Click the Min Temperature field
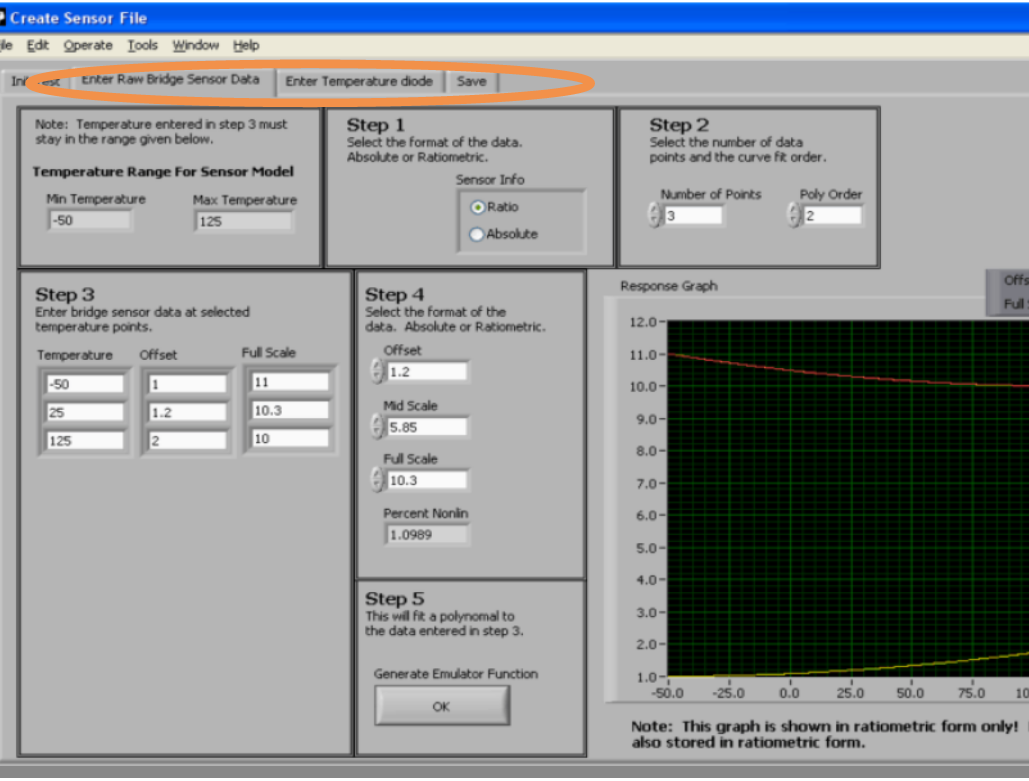Viewport: 1029px width, 781px height. point(90,221)
